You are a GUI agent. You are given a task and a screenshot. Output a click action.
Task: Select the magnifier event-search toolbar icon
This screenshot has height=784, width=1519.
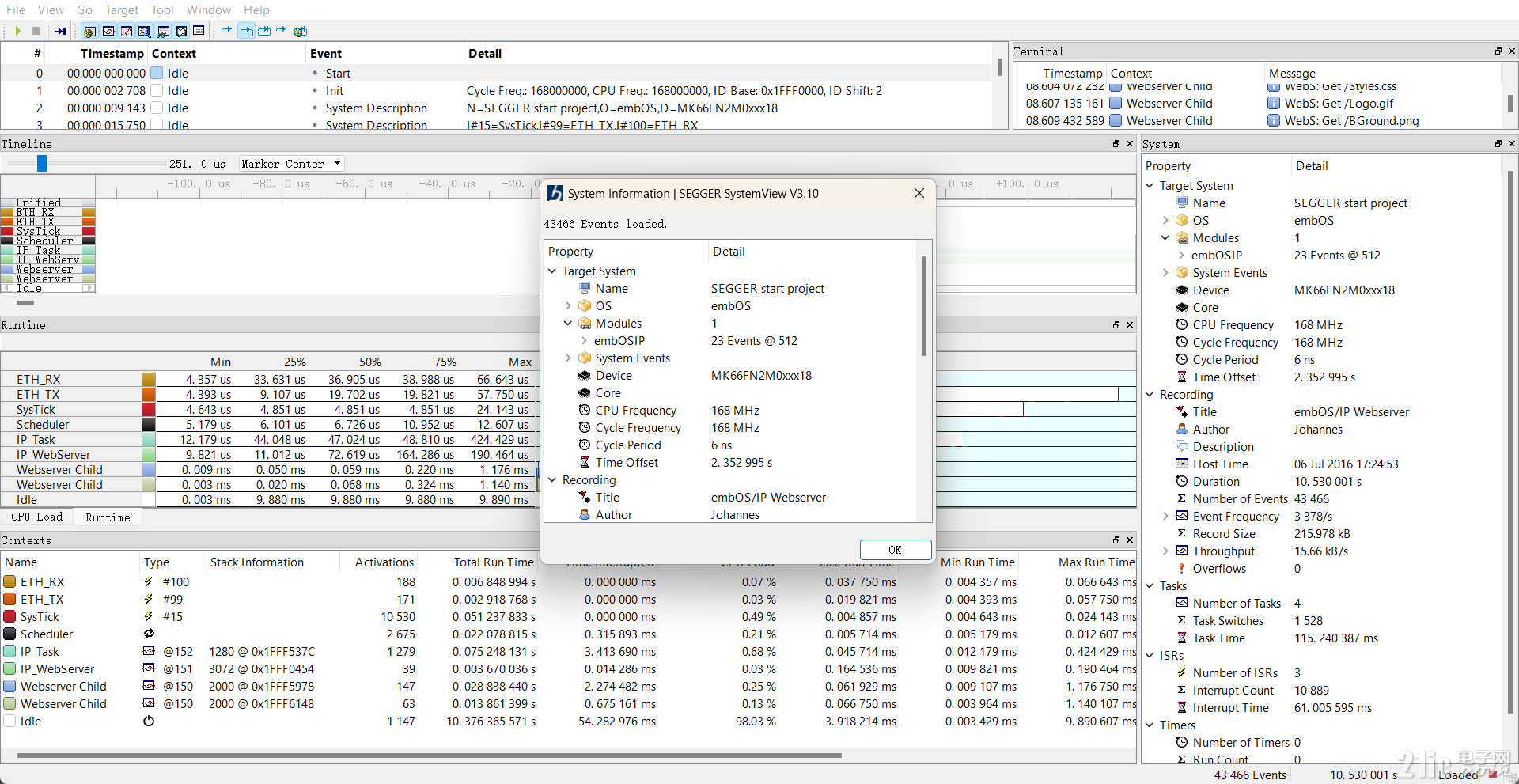[145, 31]
